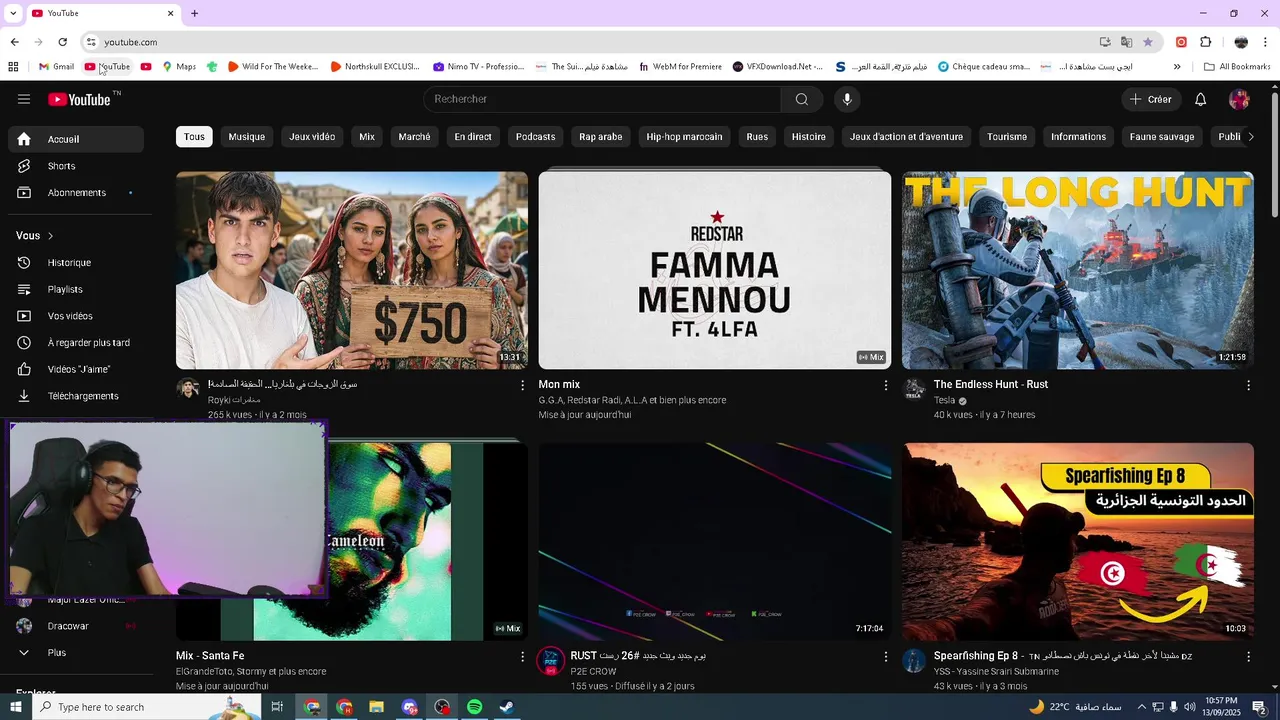Open options menu for Mon mix
Screen dimensions: 1280x720
click(x=885, y=385)
